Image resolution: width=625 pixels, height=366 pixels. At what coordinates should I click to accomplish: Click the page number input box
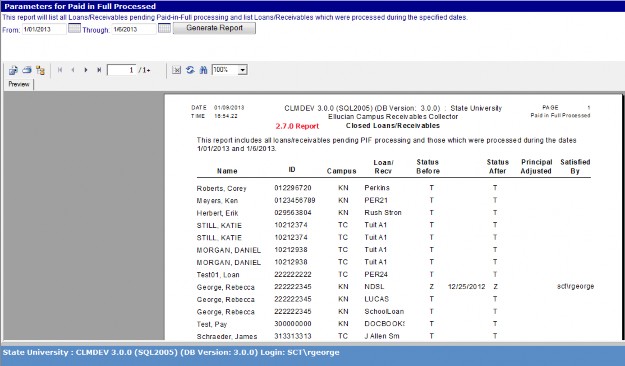point(122,70)
